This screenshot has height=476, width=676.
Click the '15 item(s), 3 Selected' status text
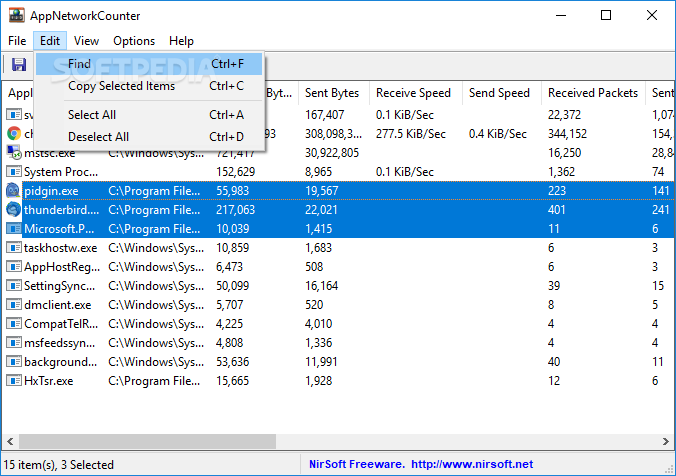pyautogui.click(x=59, y=464)
